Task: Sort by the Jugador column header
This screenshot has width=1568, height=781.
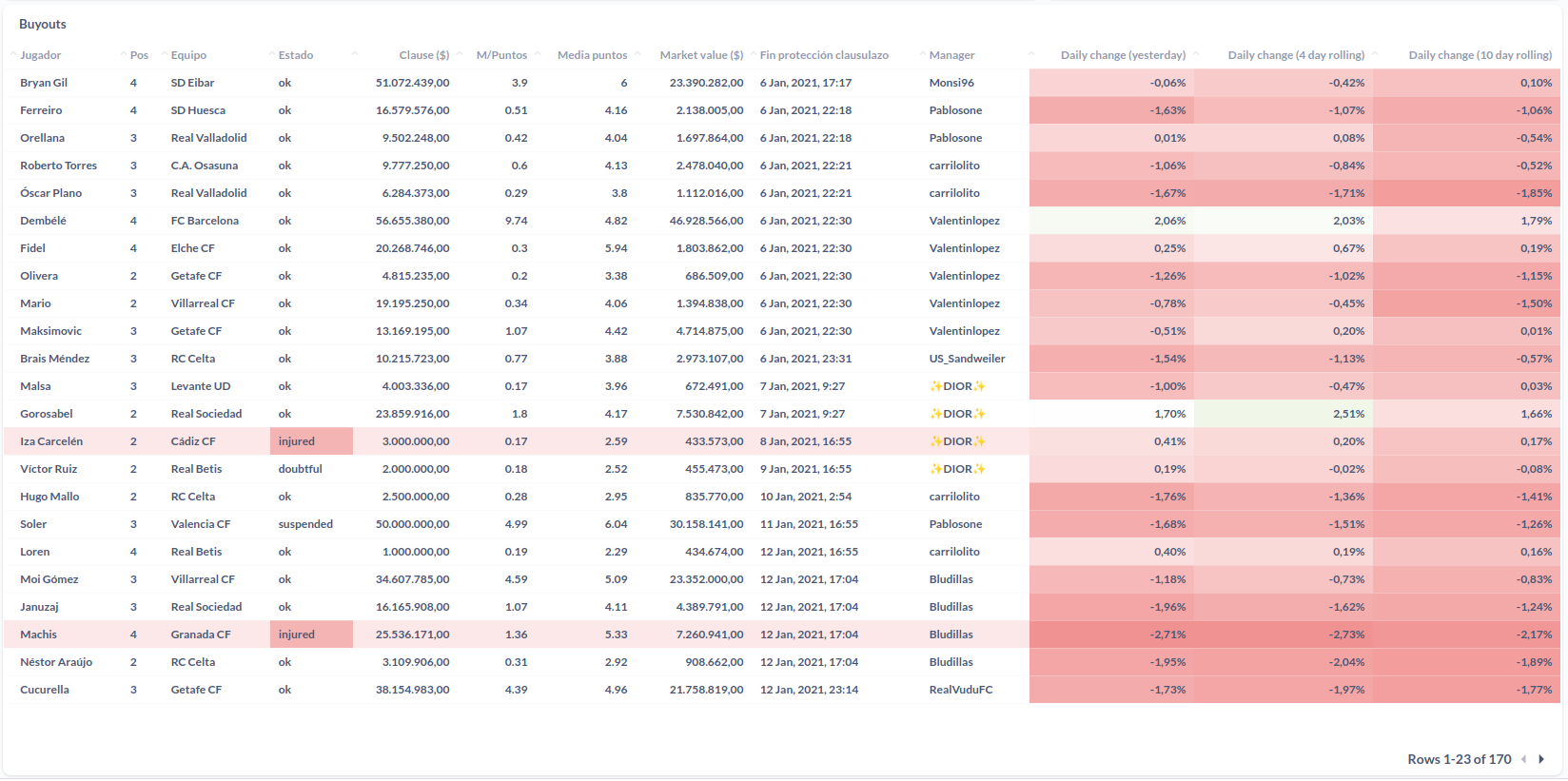Action: 41,55
